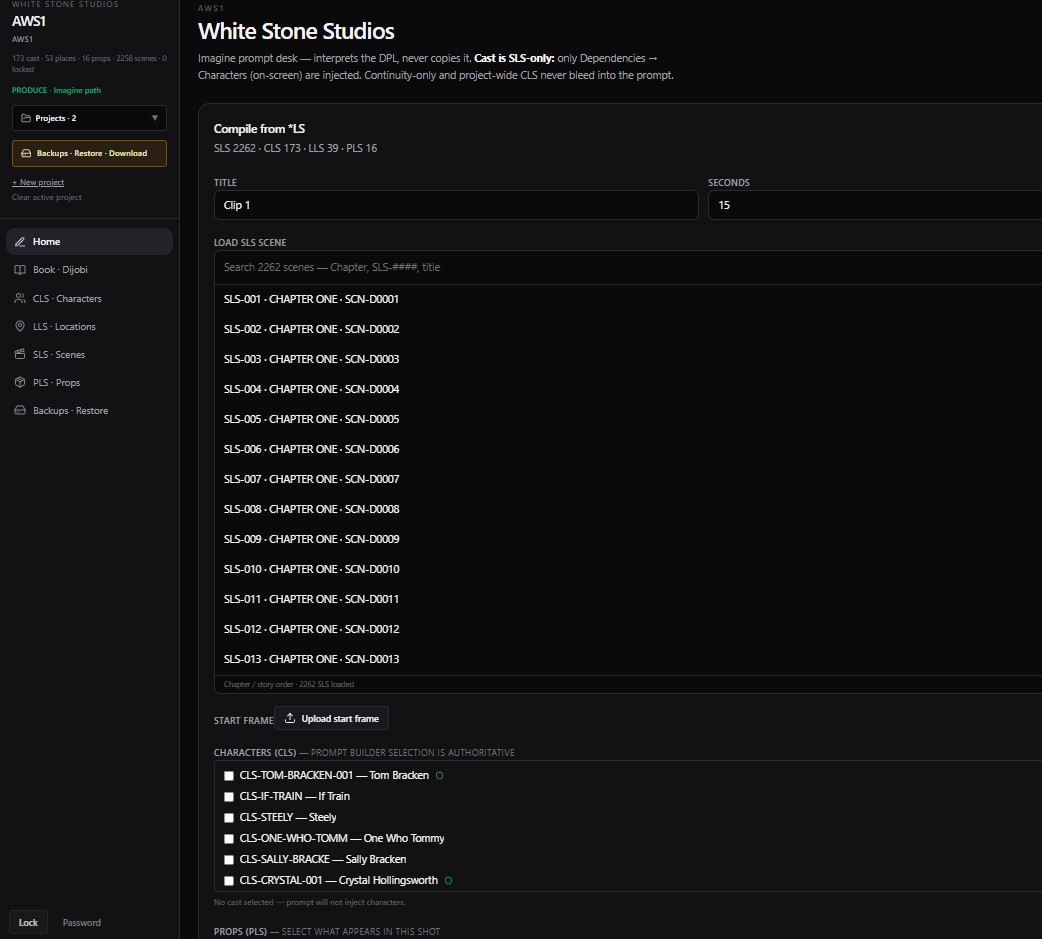Screen dimensions: 1042x939
Task: Select the One Who Tommy character checkbox
Action: tap(229, 839)
